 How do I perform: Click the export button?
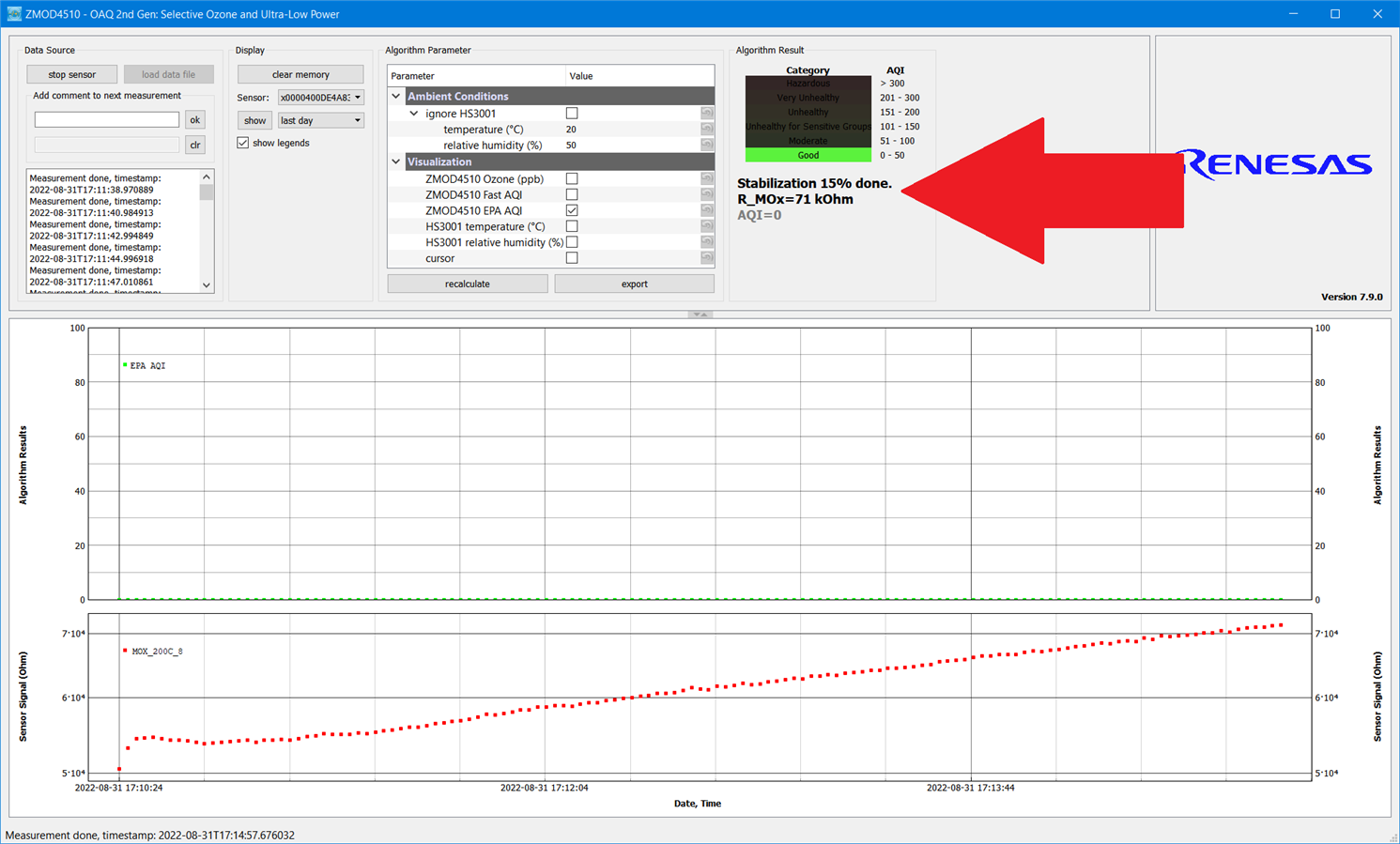(x=634, y=284)
